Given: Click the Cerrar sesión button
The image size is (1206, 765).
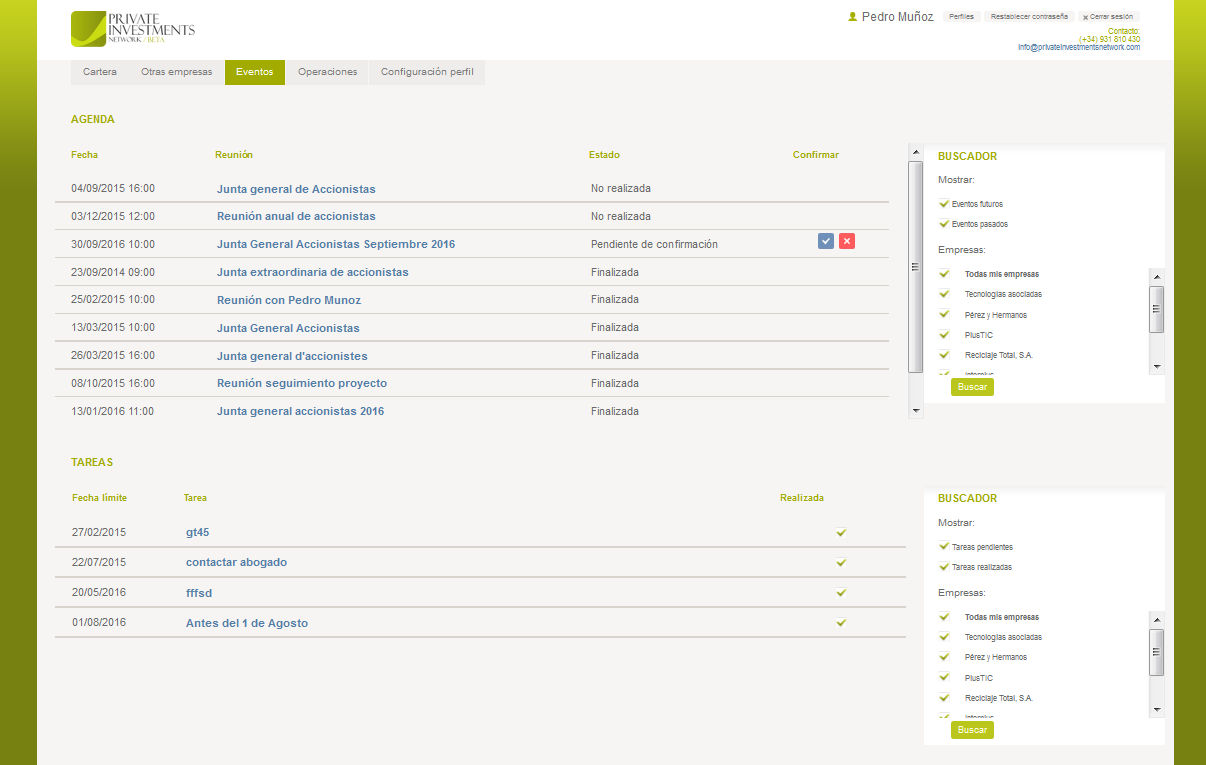Looking at the screenshot, I should pyautogui.click(x=1108, y=17).
